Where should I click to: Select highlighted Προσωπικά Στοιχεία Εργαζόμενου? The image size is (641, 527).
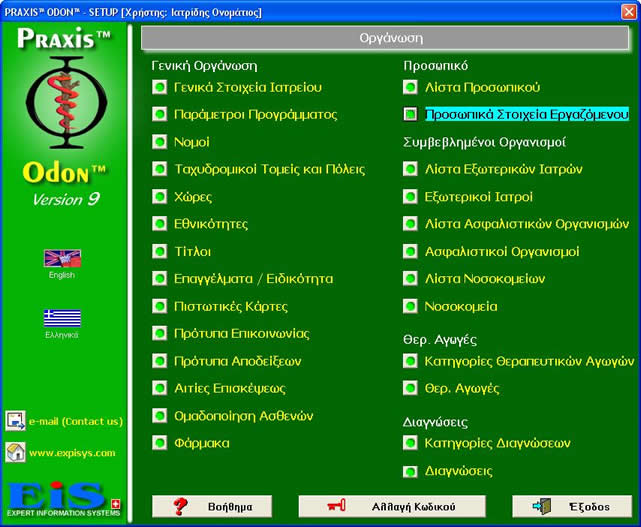point(526,114)
